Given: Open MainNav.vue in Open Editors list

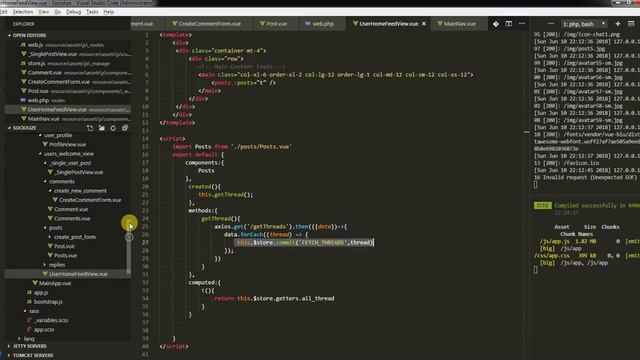Looking at the screenshot, I should point(67,119).
